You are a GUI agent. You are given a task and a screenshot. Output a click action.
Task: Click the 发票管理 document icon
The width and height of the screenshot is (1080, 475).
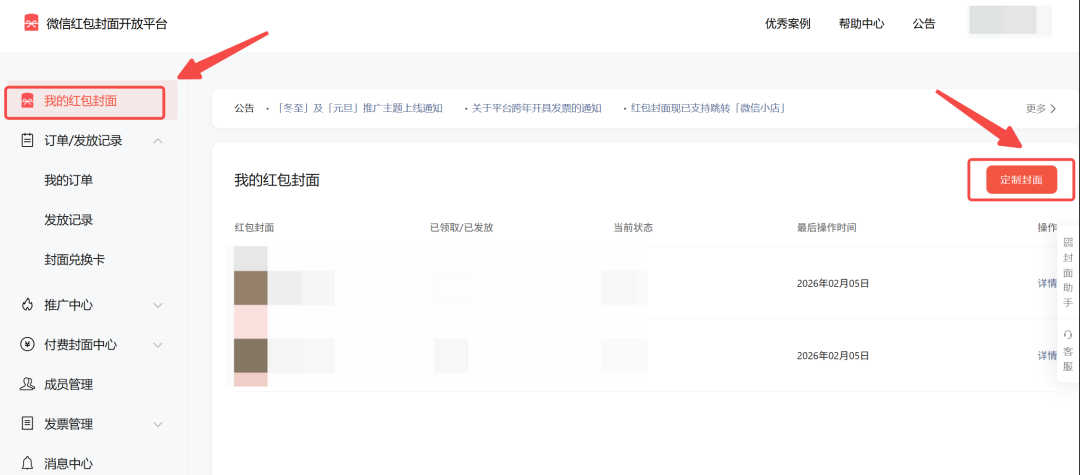pyautogui.click(x=28, y=424)
